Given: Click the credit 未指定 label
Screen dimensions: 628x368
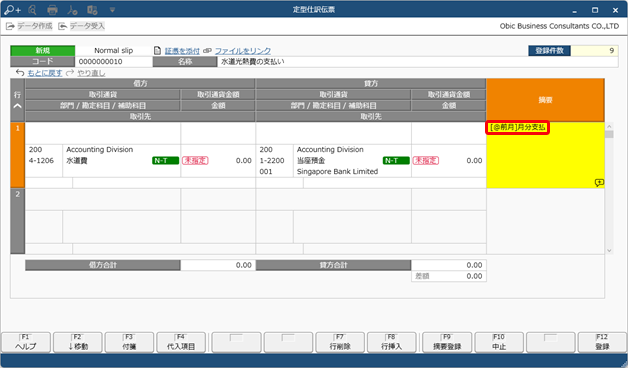Looking at the screenshot, I should pos(426,161).
